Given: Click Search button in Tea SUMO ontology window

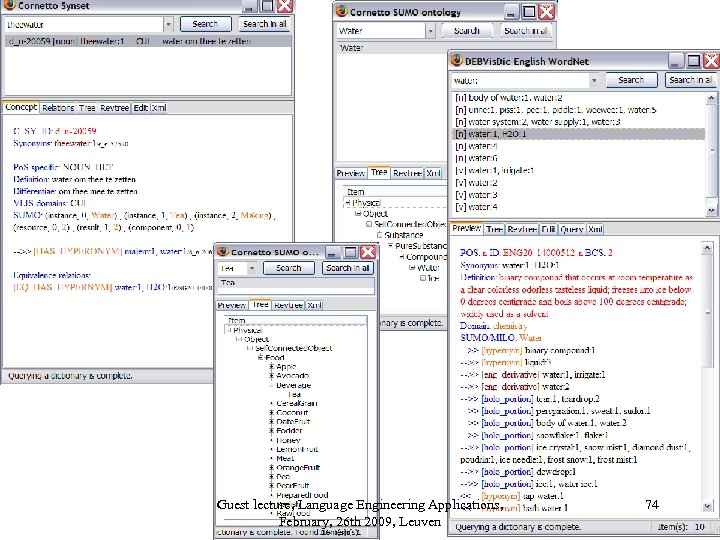Looking at the screenshot, I should pos(289,268).
